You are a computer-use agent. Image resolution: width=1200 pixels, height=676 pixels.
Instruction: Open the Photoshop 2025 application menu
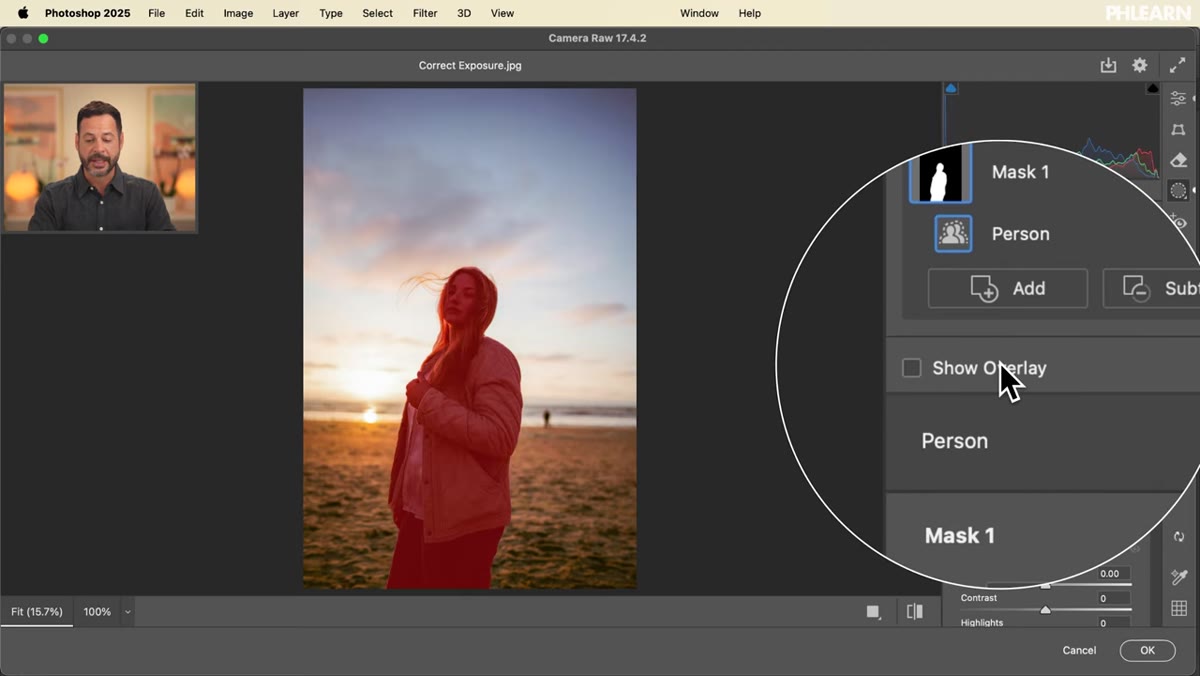tap(88, 13)
